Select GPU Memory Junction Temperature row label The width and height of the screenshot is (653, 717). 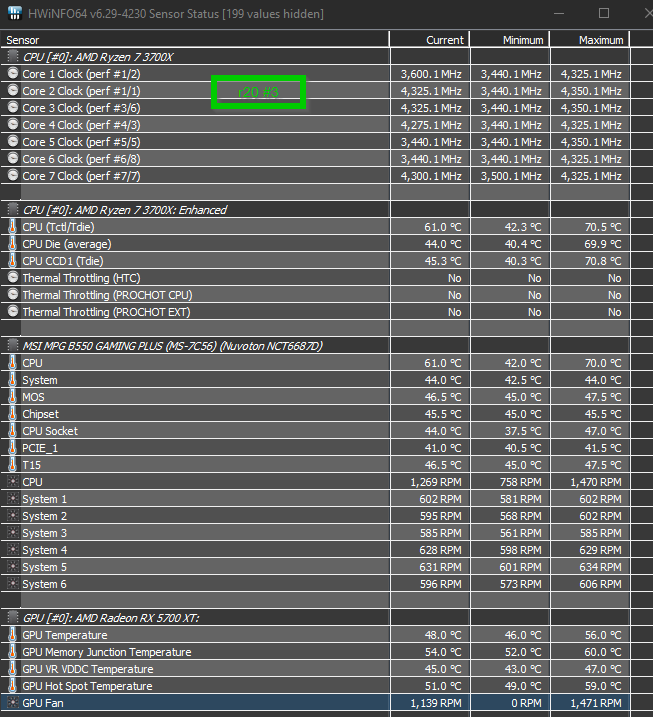click(x=107, y=652)
